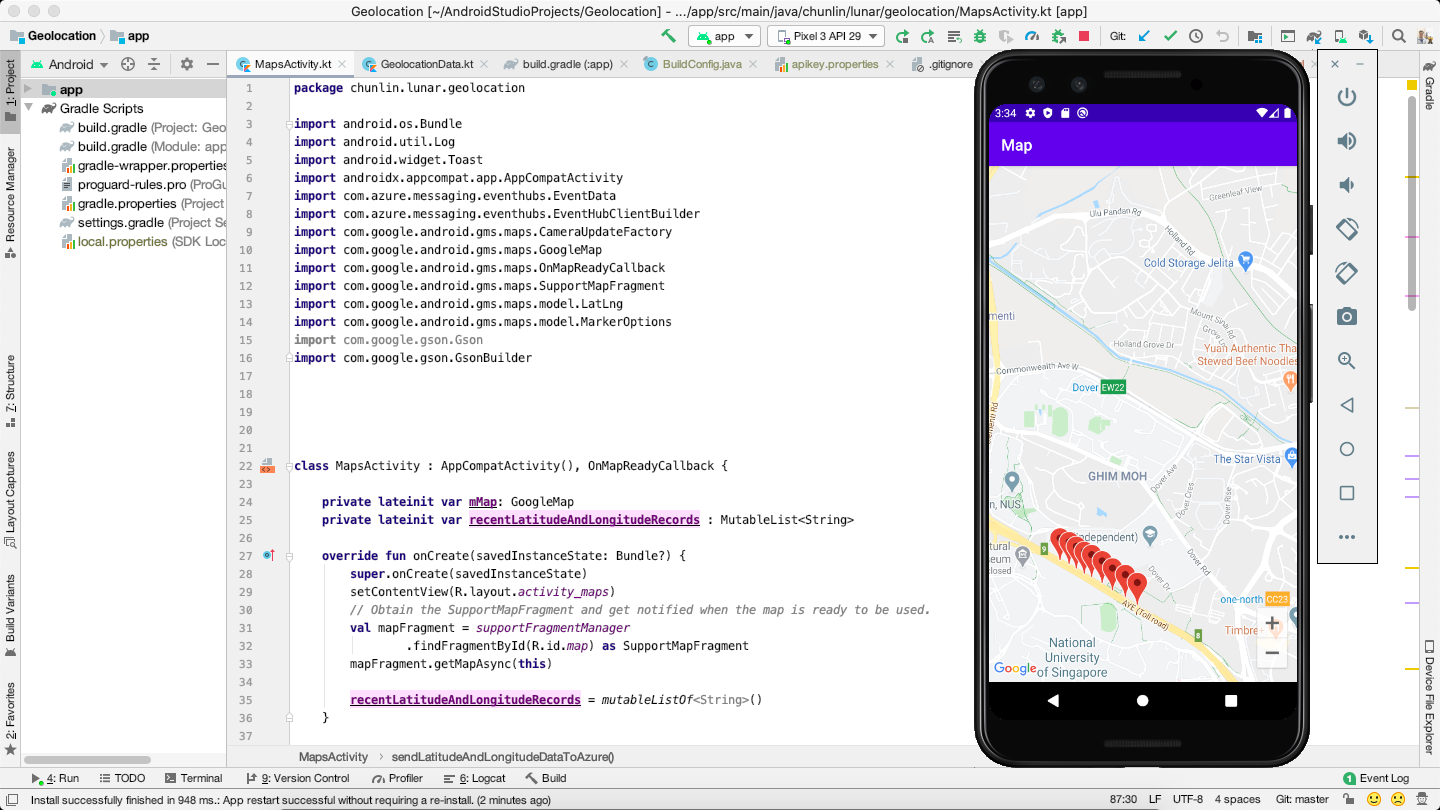Mute volume using emulator volume down button
This screenshot has width=1440, height=810.
[x=1346, y=185]
